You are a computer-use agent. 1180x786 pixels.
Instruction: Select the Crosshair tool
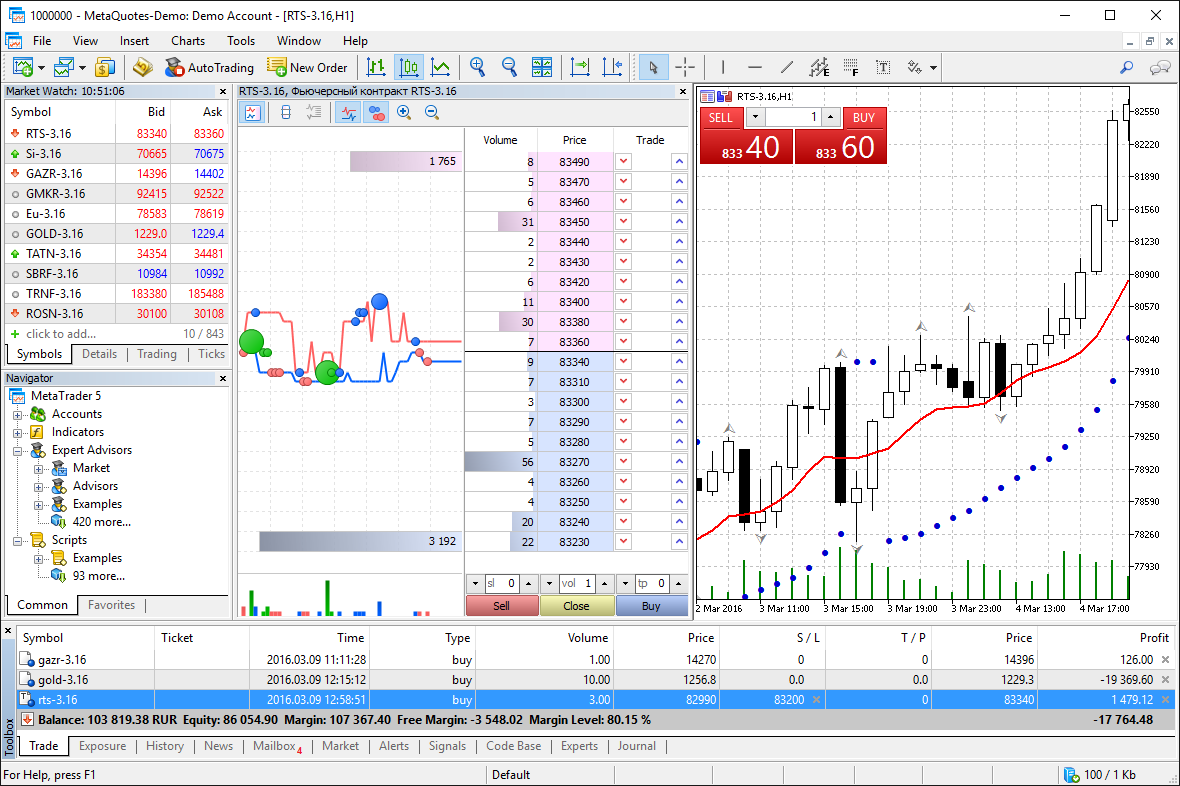(x=685, y=67)
